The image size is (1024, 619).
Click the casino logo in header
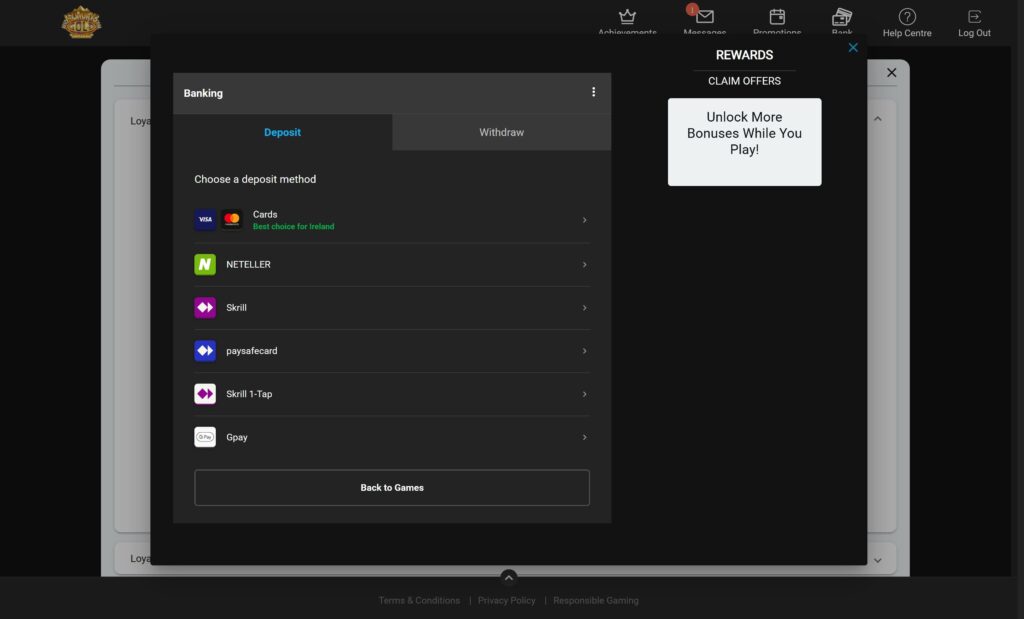pos(81,22)
